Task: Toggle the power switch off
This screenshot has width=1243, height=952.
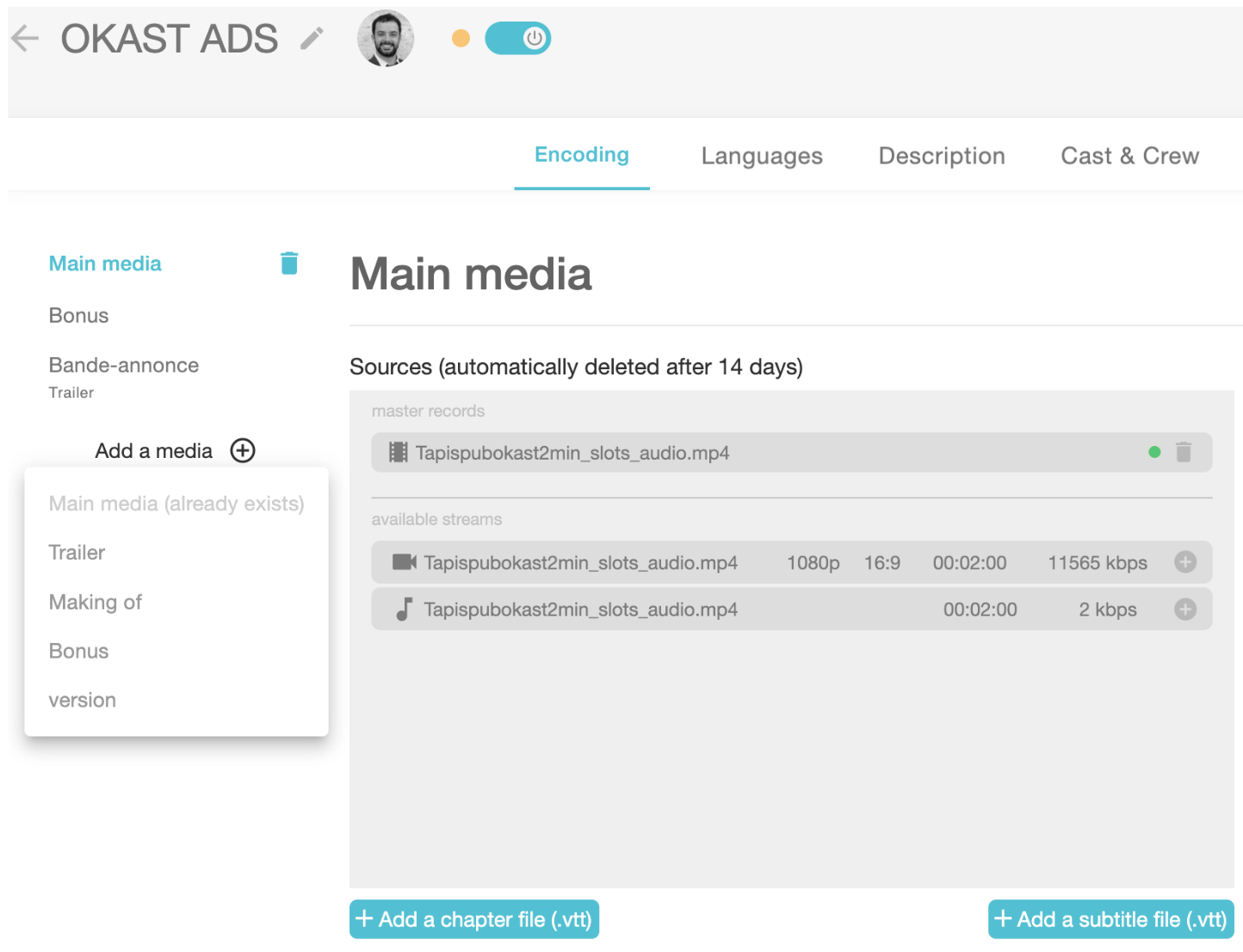Action: pos(518,39)
